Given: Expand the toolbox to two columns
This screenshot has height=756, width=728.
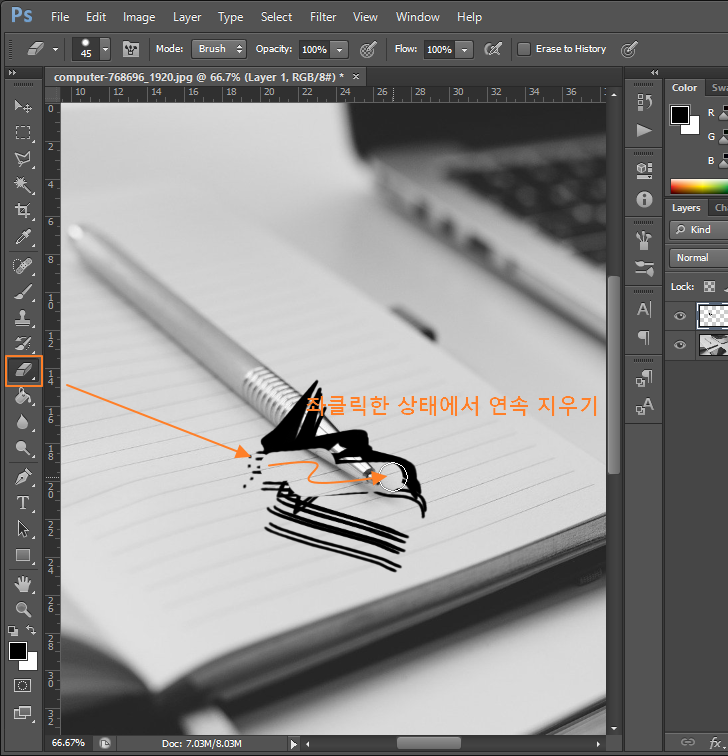Looking at the screenshot, I should coord(13,73).
